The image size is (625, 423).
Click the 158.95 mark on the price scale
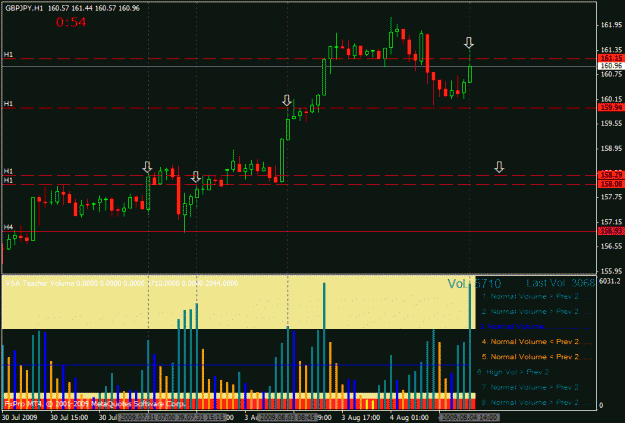point(611,148)
